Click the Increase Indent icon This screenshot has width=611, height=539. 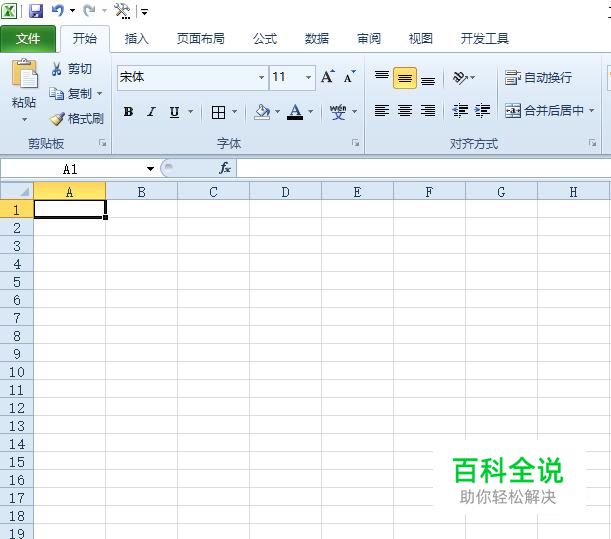482,111
